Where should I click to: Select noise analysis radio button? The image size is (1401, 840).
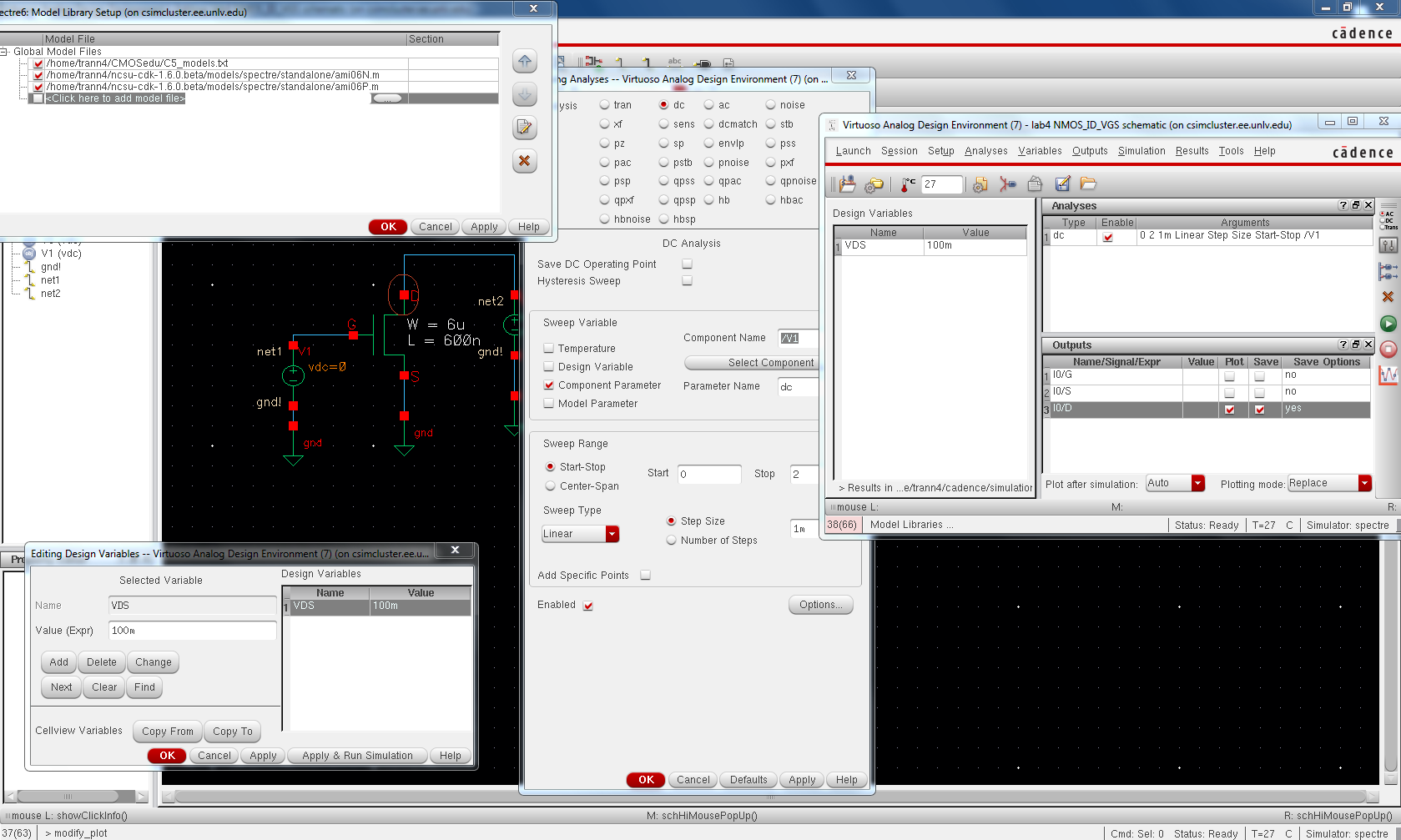pyautogui.click(x=770, y=105)
